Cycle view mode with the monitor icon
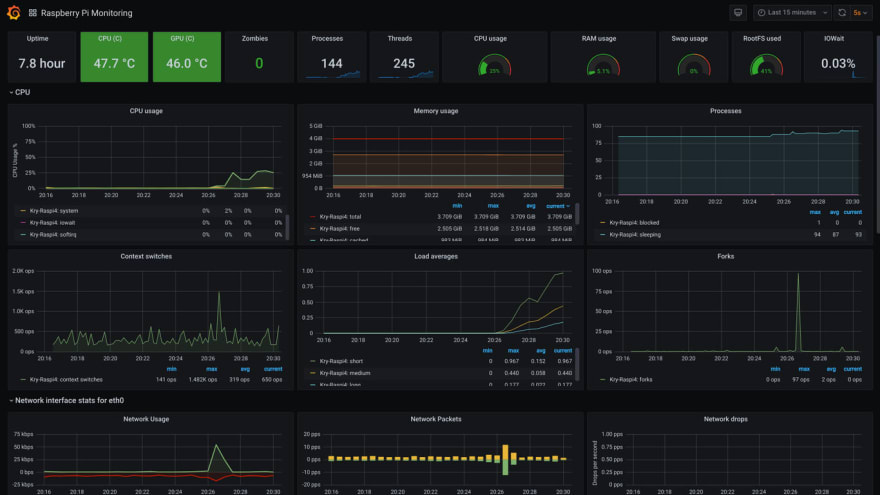880x495 pixels. [x=738, y=12]
